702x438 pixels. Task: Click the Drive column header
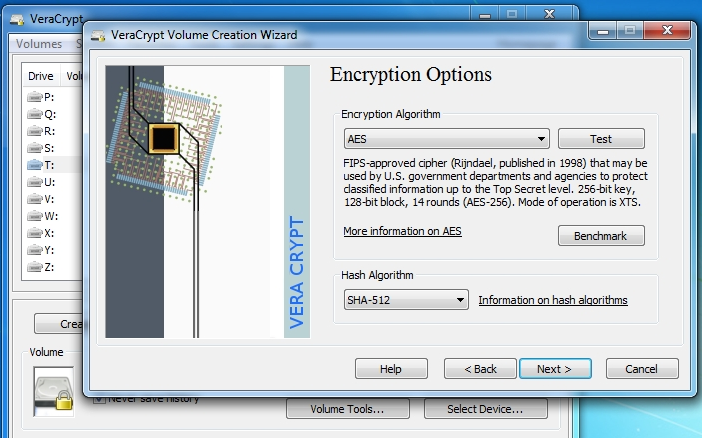[x=41, y=76]
